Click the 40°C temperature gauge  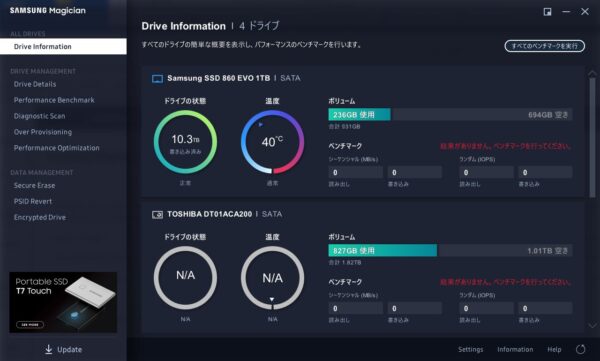pyautogui.click(x=272, y=142)
